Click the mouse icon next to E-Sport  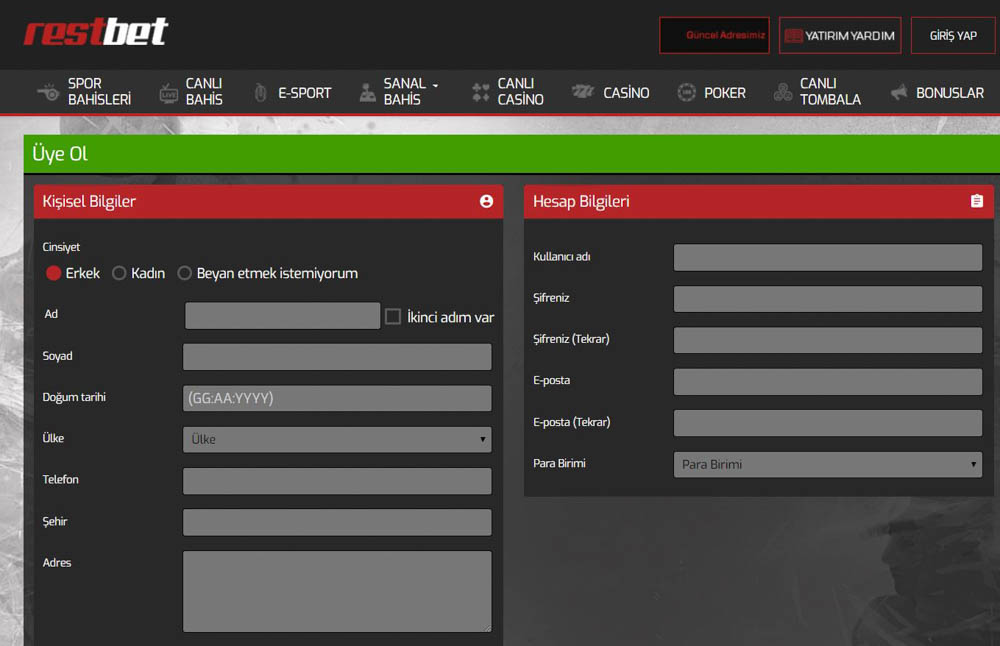pos(261,93)
